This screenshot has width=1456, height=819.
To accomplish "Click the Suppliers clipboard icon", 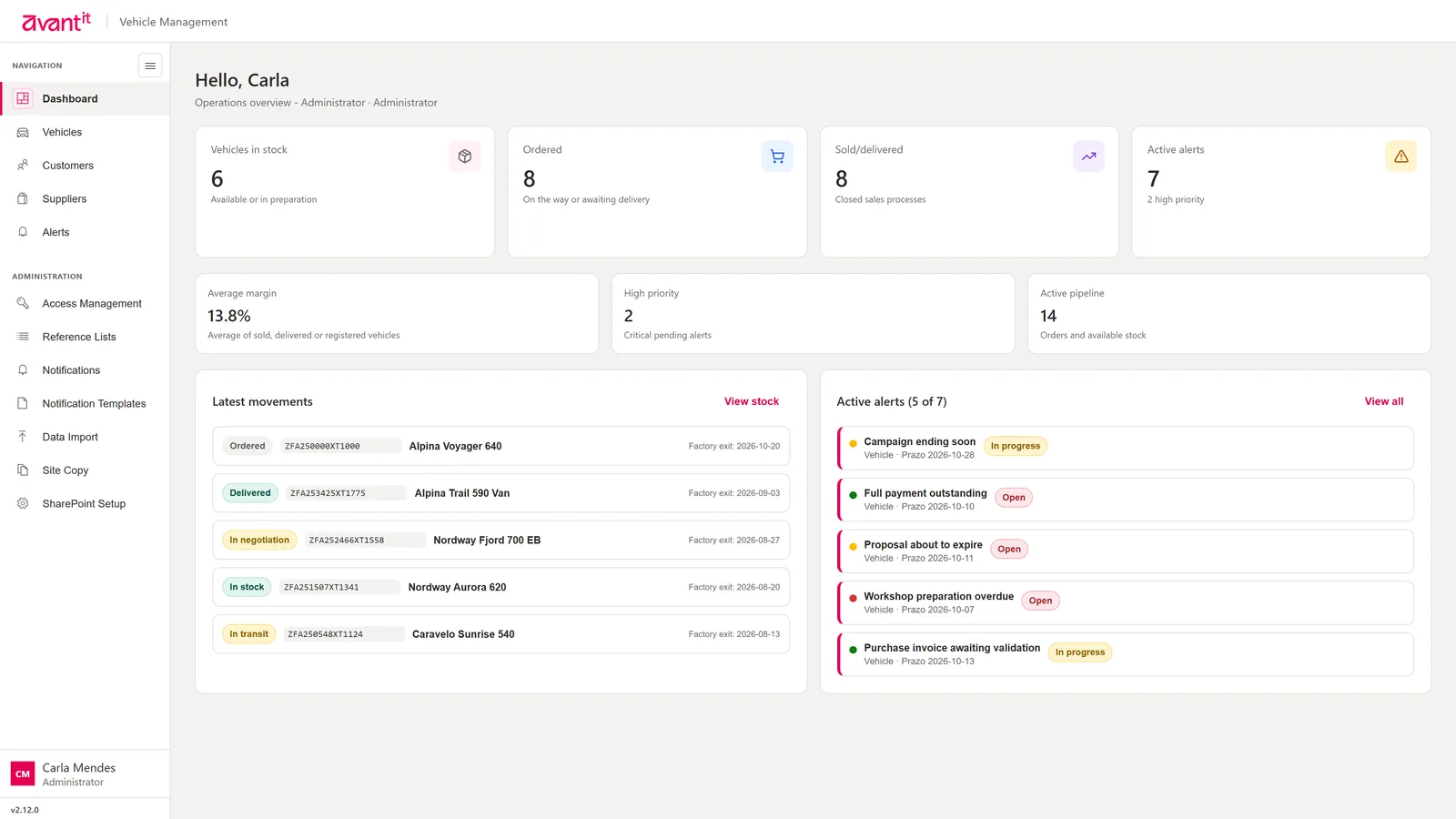I will [23, 198].
